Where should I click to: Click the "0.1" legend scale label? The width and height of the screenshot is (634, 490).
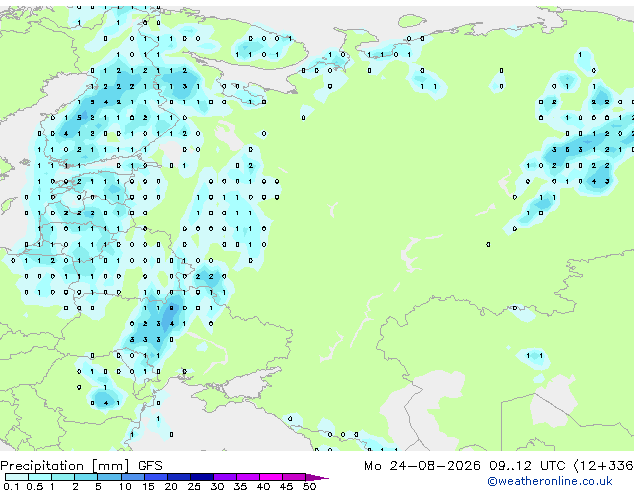pos(11,486)
